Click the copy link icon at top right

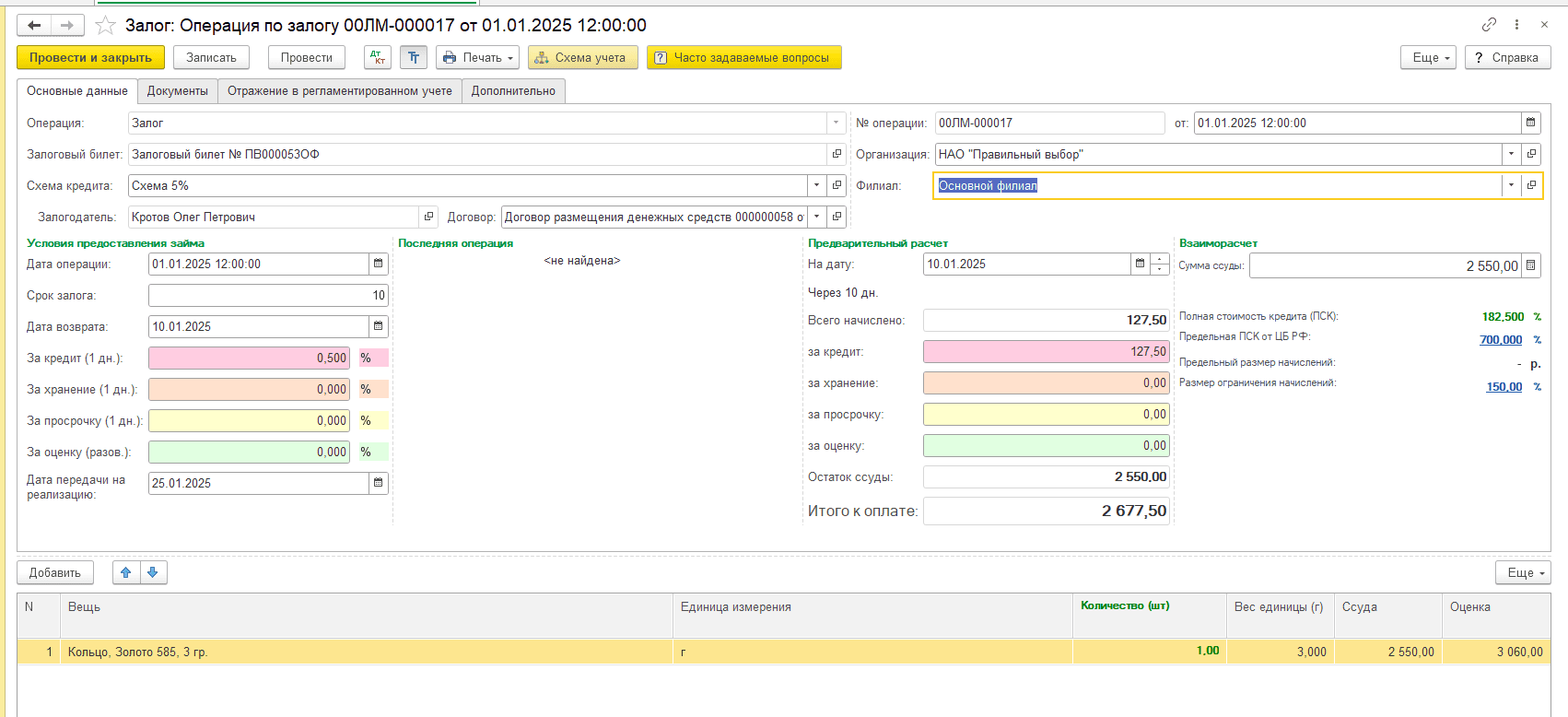[1489, 25]
